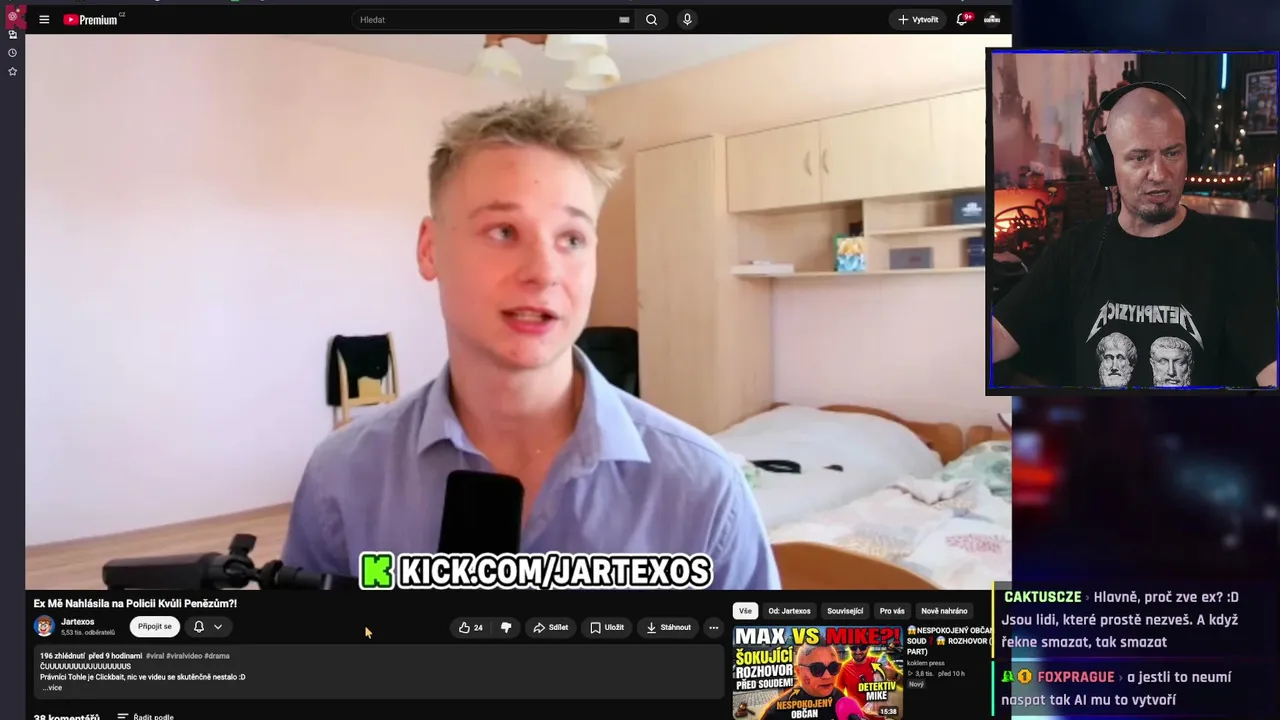Open comment sort 'Řadit podle' menu

(145, 716)
